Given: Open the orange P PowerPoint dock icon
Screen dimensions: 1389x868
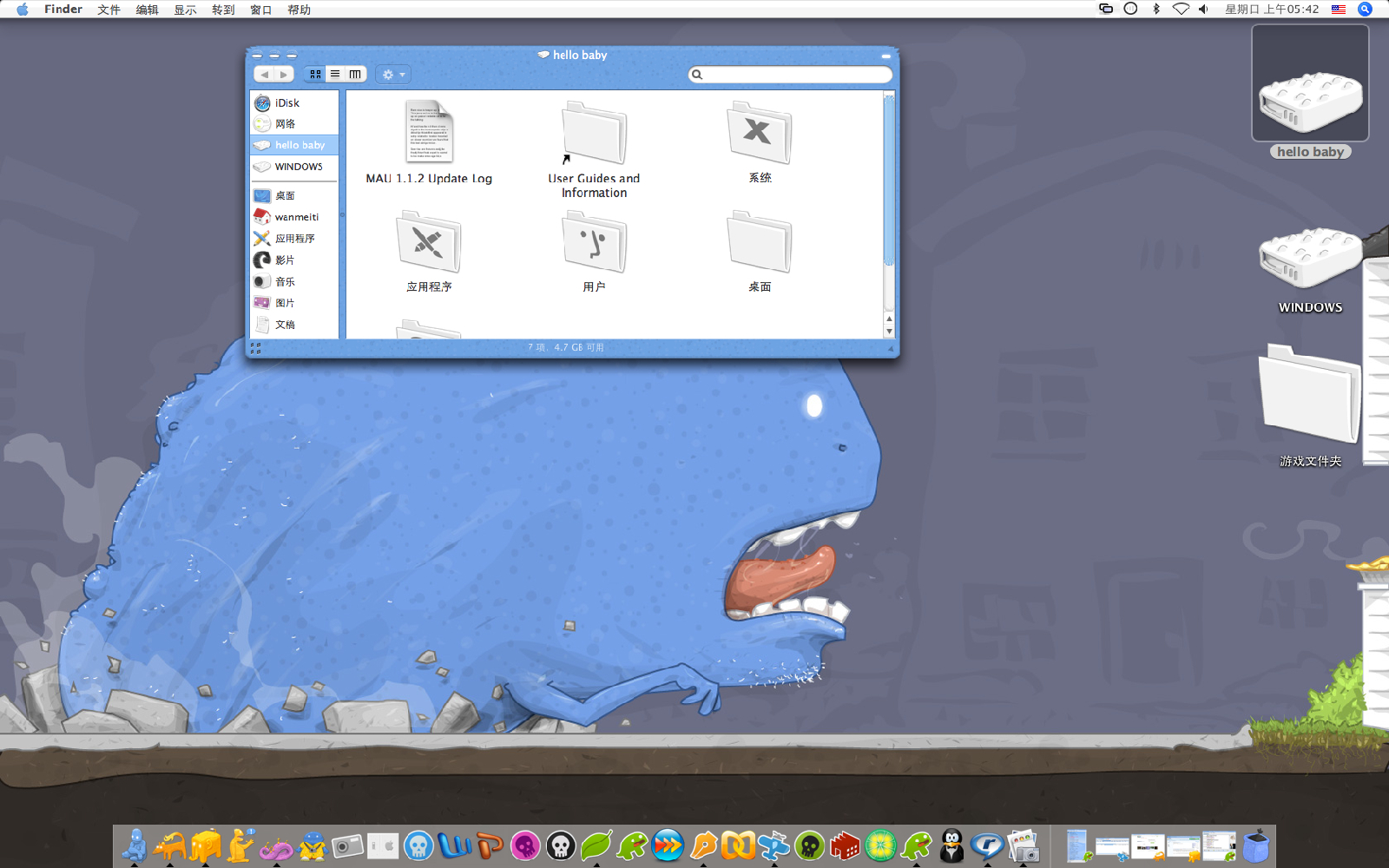Looking at the screenshot, I should pyautogui.click(x=490, y=845).
